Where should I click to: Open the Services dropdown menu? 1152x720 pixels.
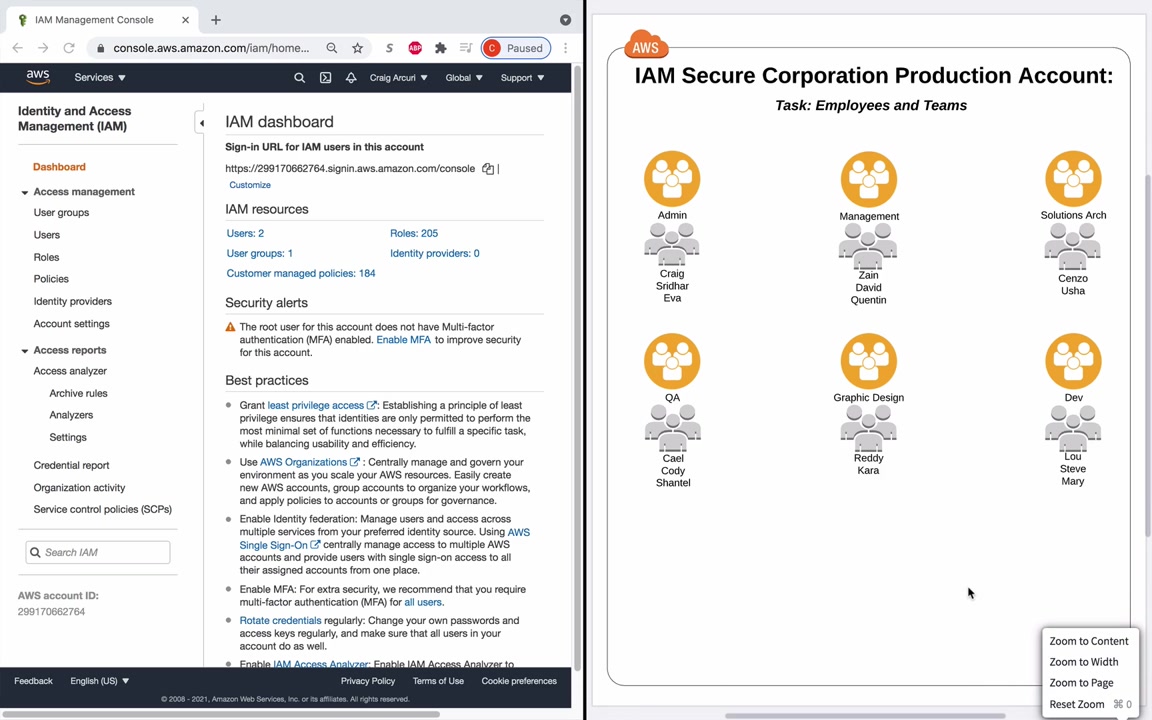coord(99,77)
